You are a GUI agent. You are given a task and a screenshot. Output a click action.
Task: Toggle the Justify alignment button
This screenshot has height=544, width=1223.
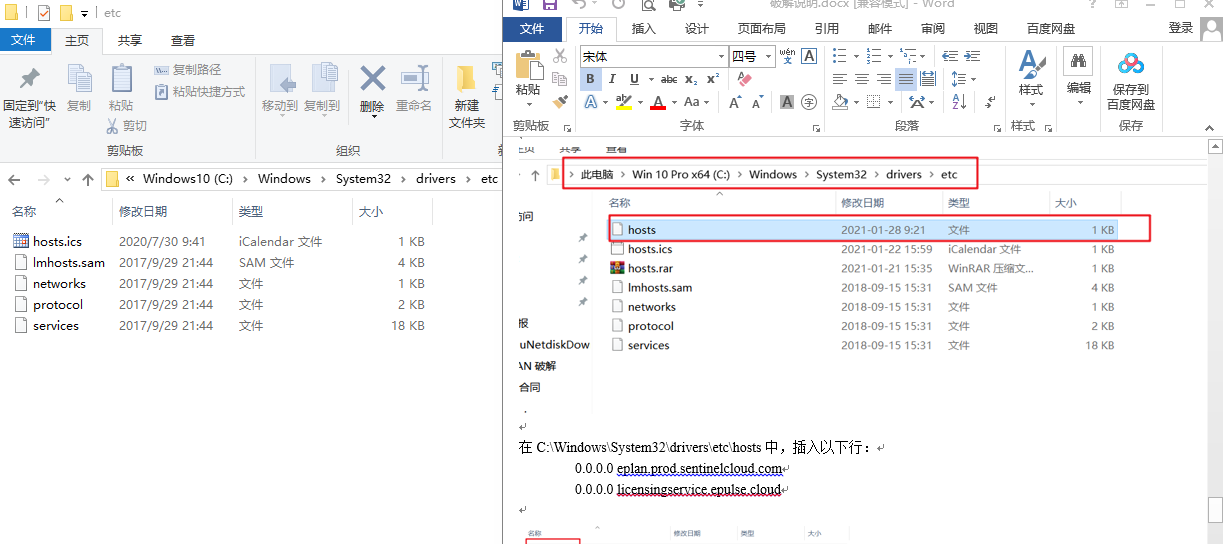coord(906,79)
